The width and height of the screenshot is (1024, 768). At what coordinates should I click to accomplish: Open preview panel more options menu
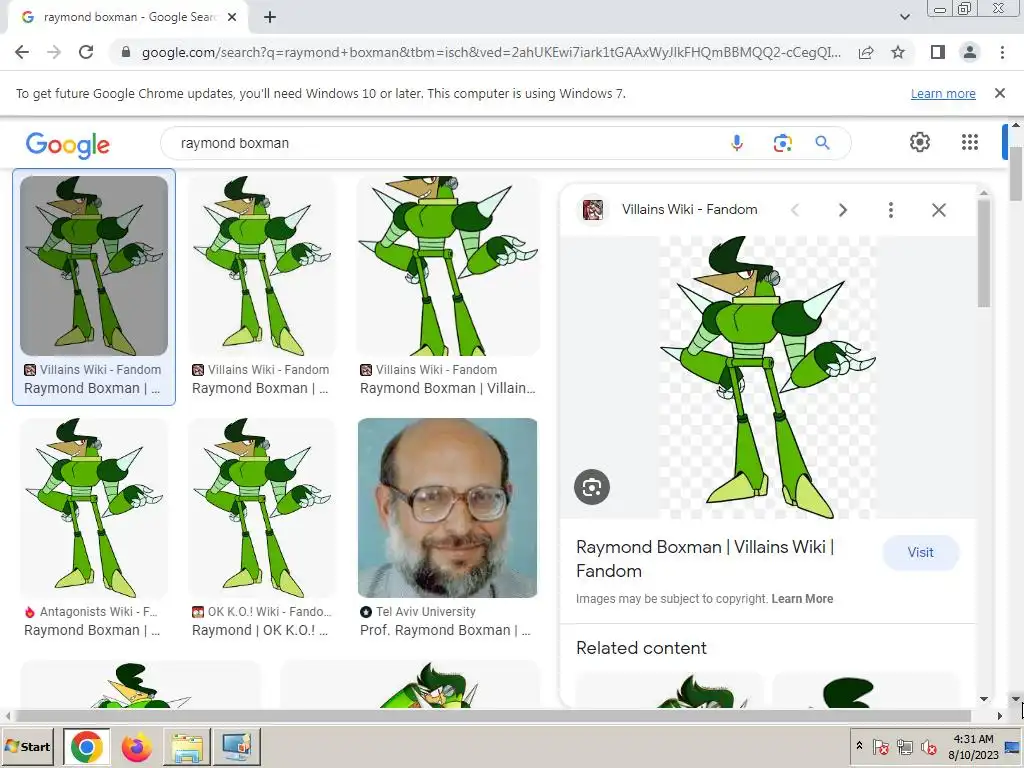click(890, 210)
